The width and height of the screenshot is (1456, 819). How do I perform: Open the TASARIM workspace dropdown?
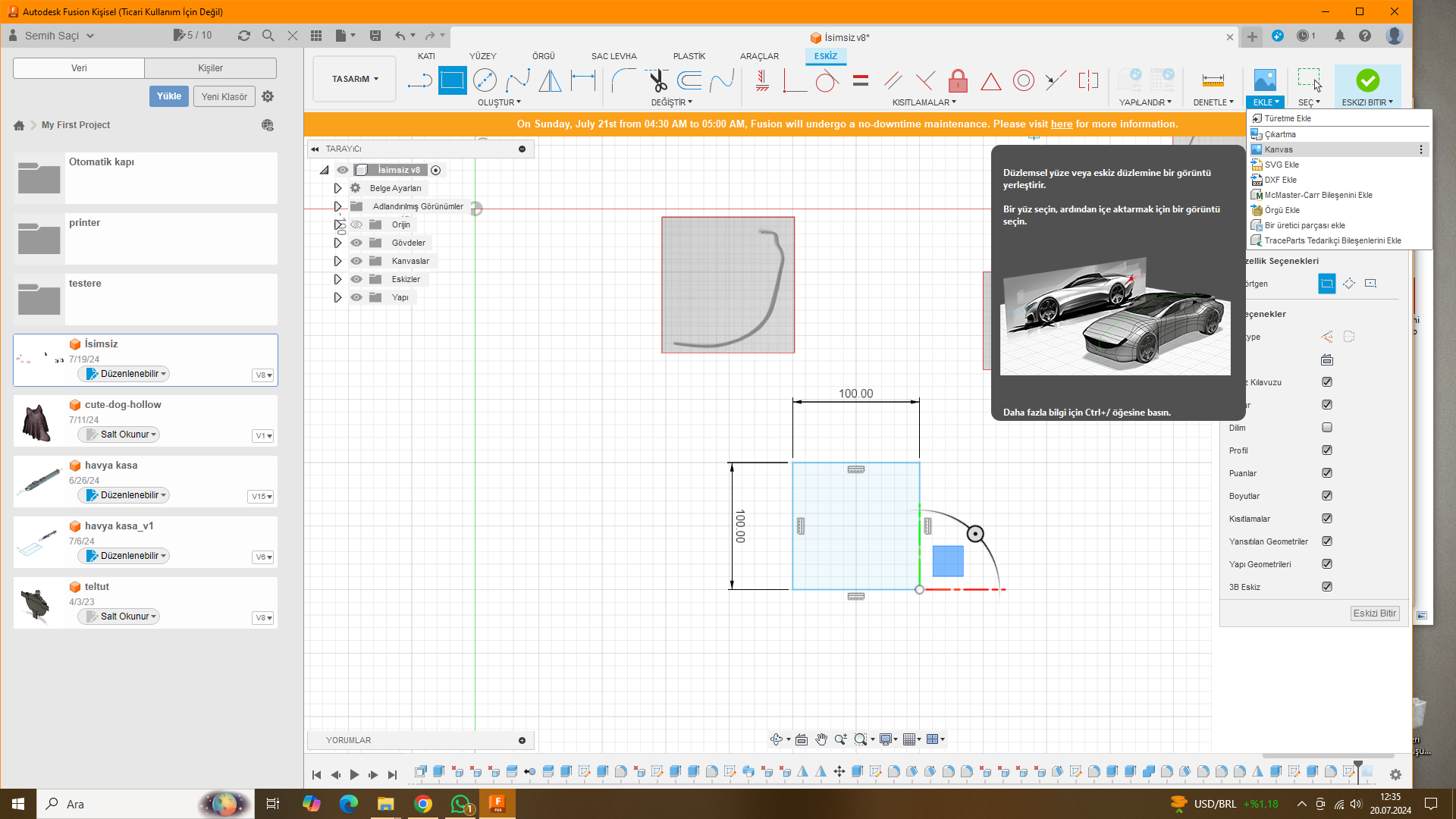coord(354,79)
